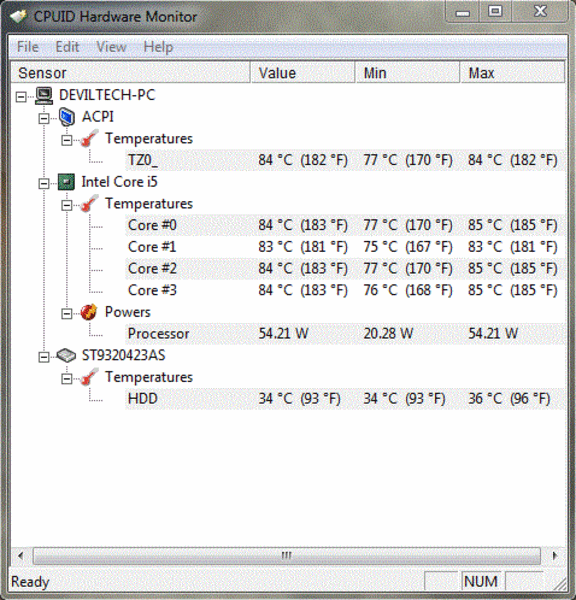Select the Core #2 row
576x600 pixels.
[345, 269]
